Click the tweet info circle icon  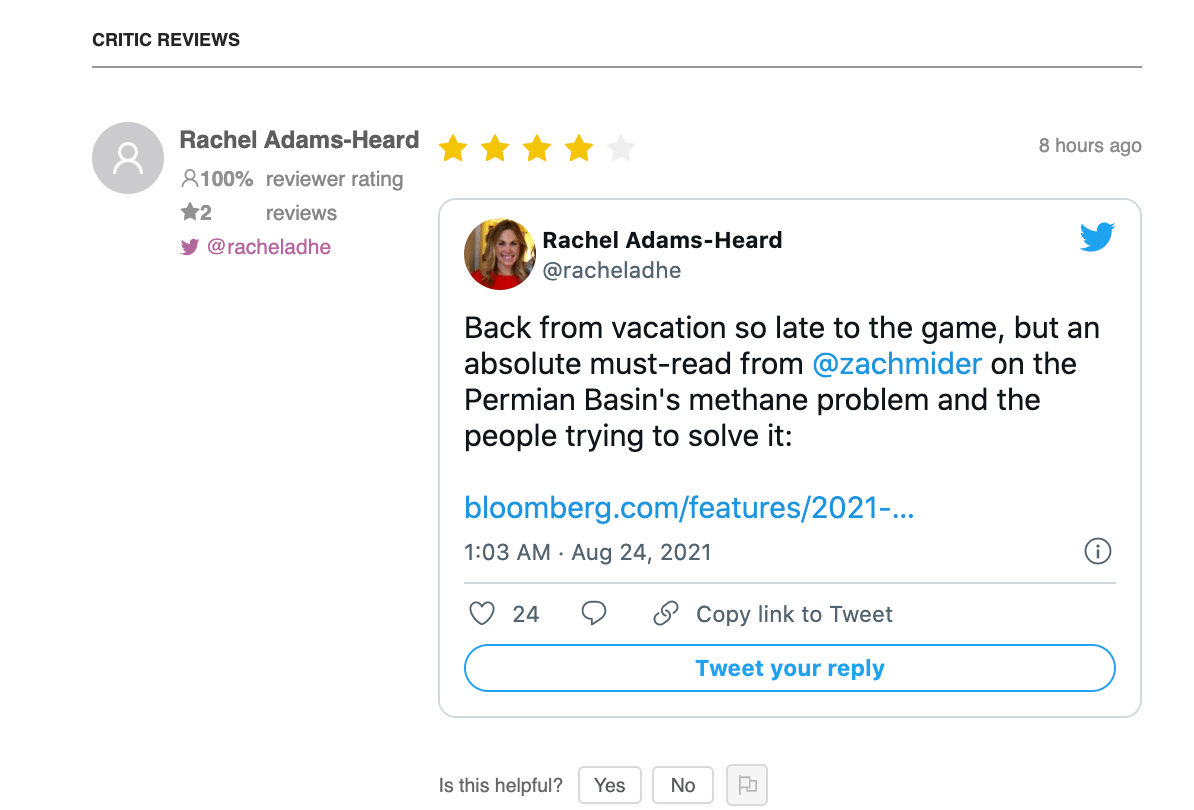[1098, 551]
